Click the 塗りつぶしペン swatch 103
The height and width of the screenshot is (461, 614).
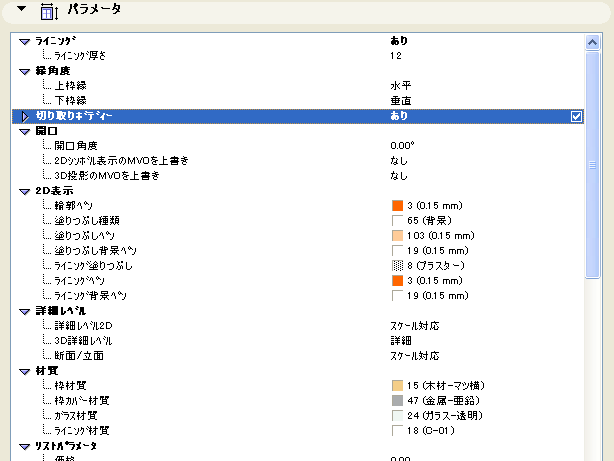[x=397, y=236]
